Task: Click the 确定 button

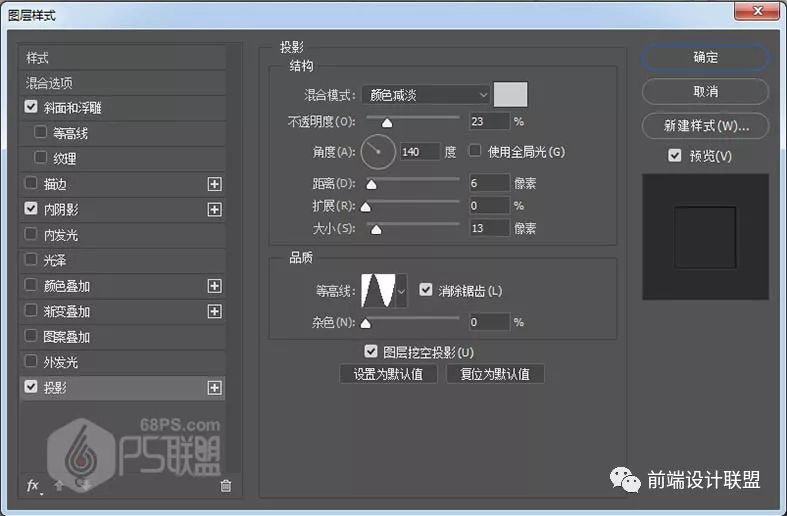Action: pyautogui.click(x=705, y=57)
